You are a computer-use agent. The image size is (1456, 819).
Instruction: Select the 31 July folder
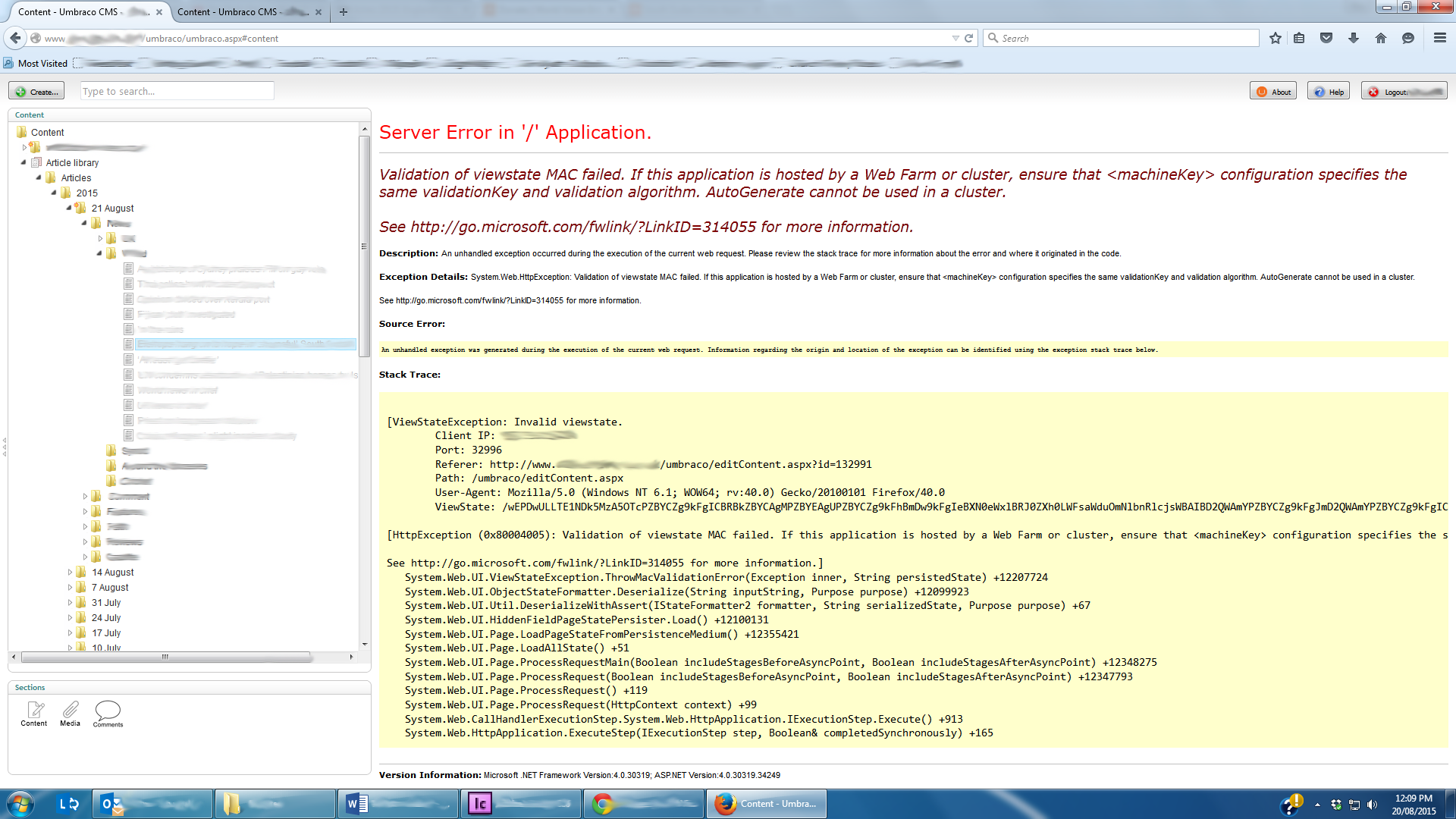click(106, 602)
